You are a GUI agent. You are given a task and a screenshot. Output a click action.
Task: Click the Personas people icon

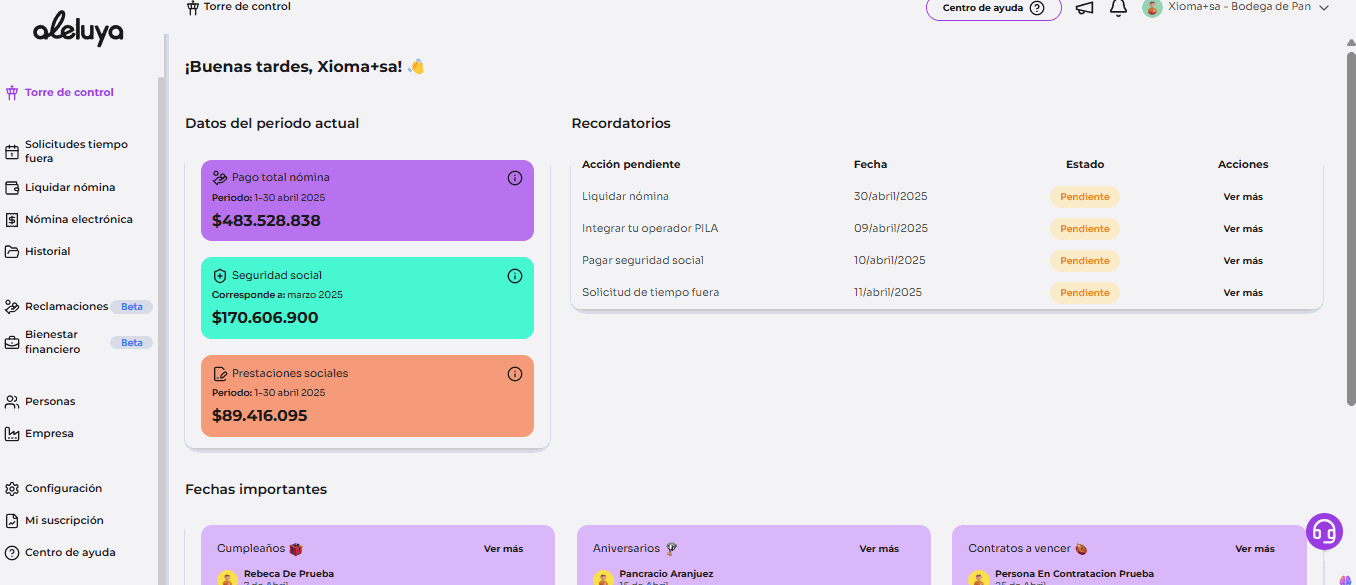coord(12,401)
